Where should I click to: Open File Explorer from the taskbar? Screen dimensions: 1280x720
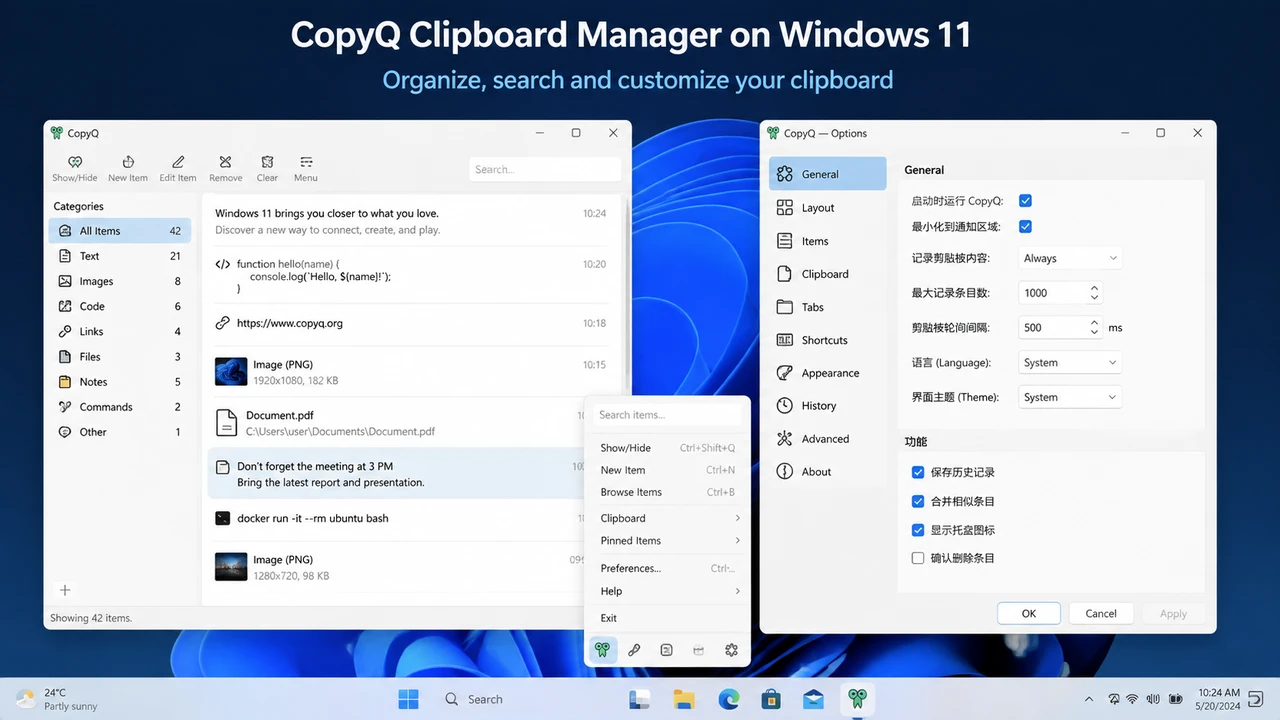coord(684,699)
